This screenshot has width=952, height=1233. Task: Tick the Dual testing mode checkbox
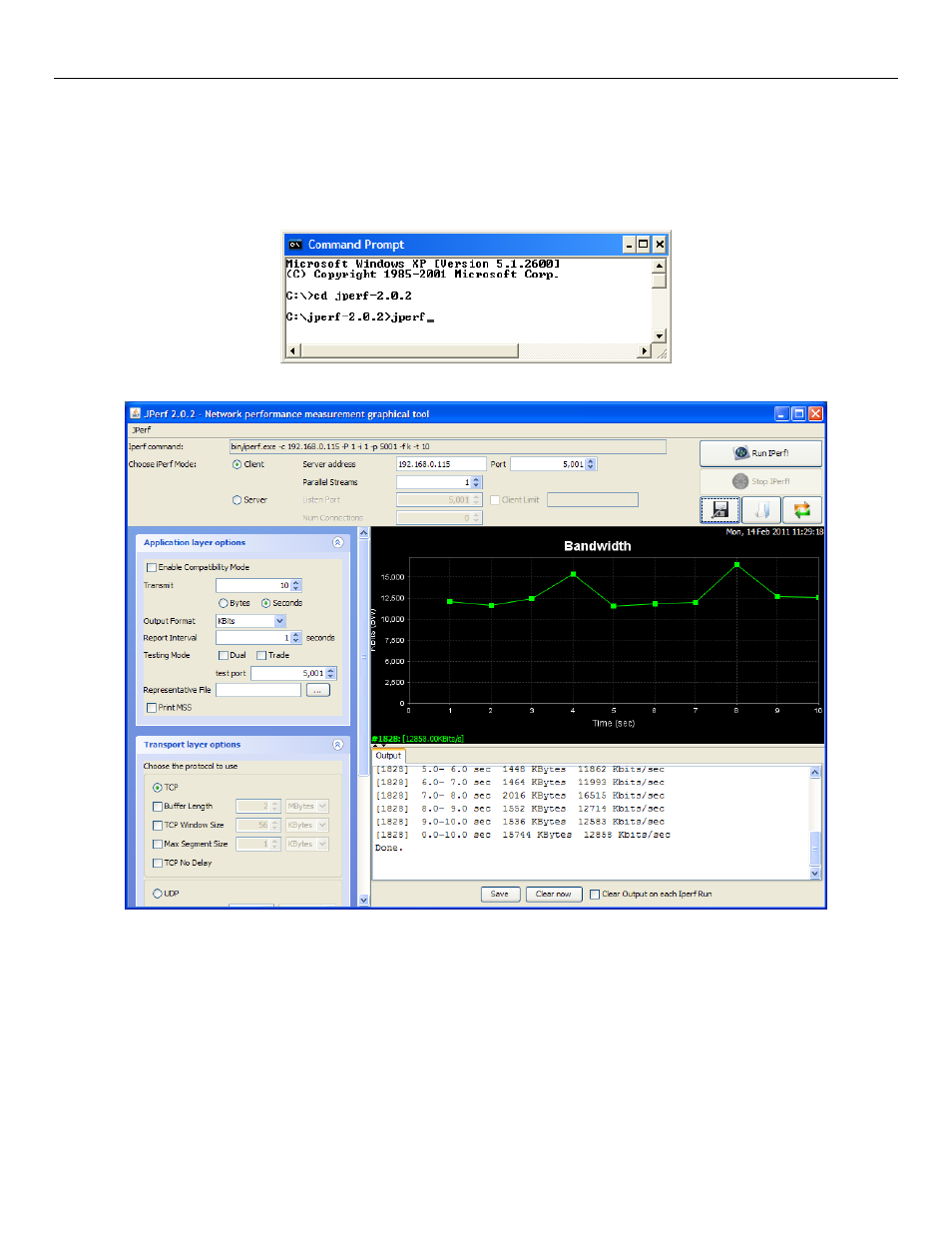[224, 656]
